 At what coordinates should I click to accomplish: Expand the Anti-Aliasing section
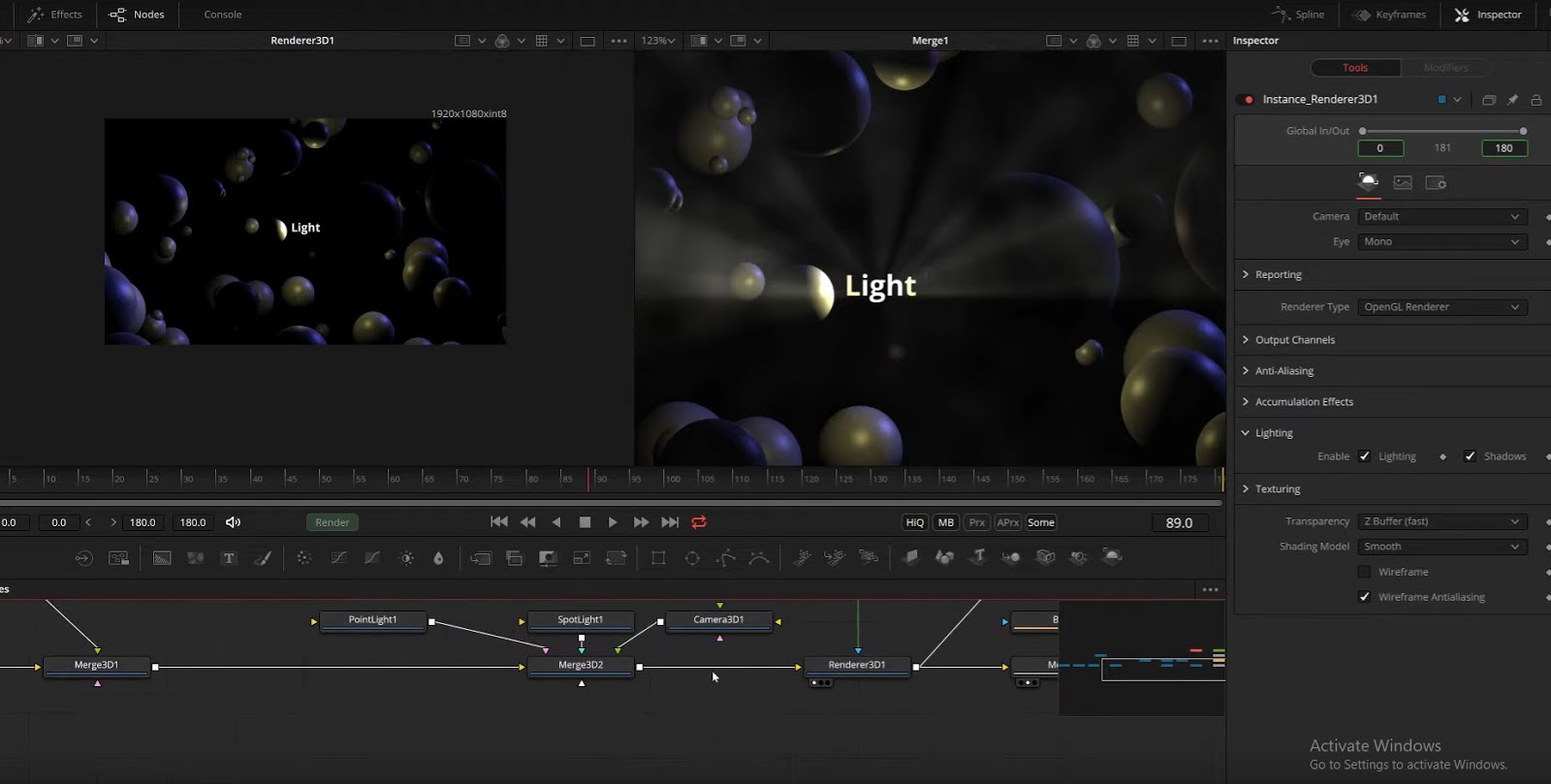pos(1284,371)
